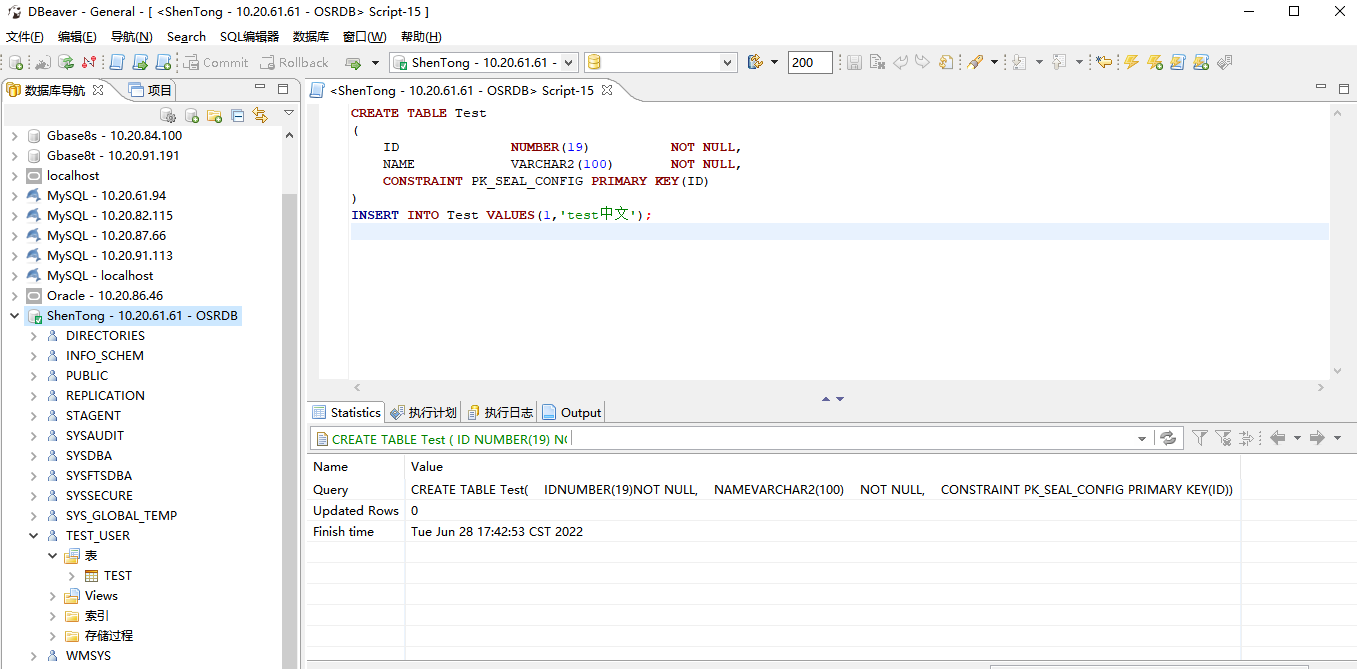This screenshot has width=1357, height=669.
Task: Click the funnel filter icon in the results panel
Action: [1199, 438]
